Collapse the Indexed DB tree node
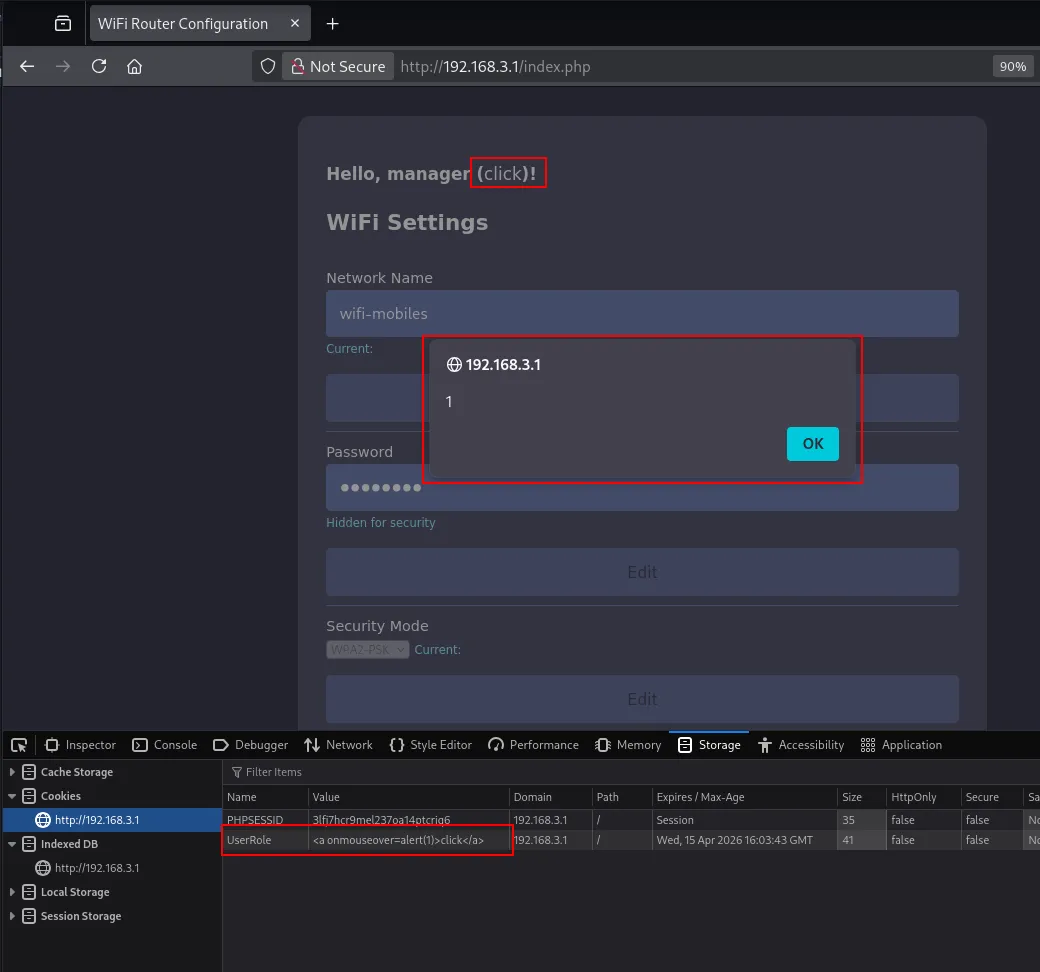Screen dimensions: 1040x972 coord(12,844)
